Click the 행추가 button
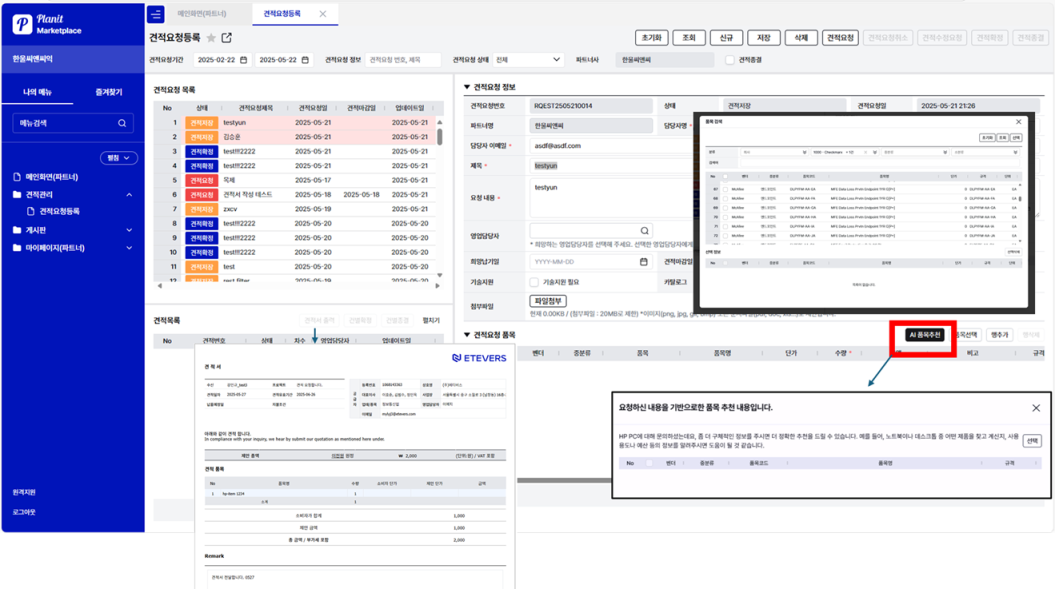1055x589 pixels. 999,335
